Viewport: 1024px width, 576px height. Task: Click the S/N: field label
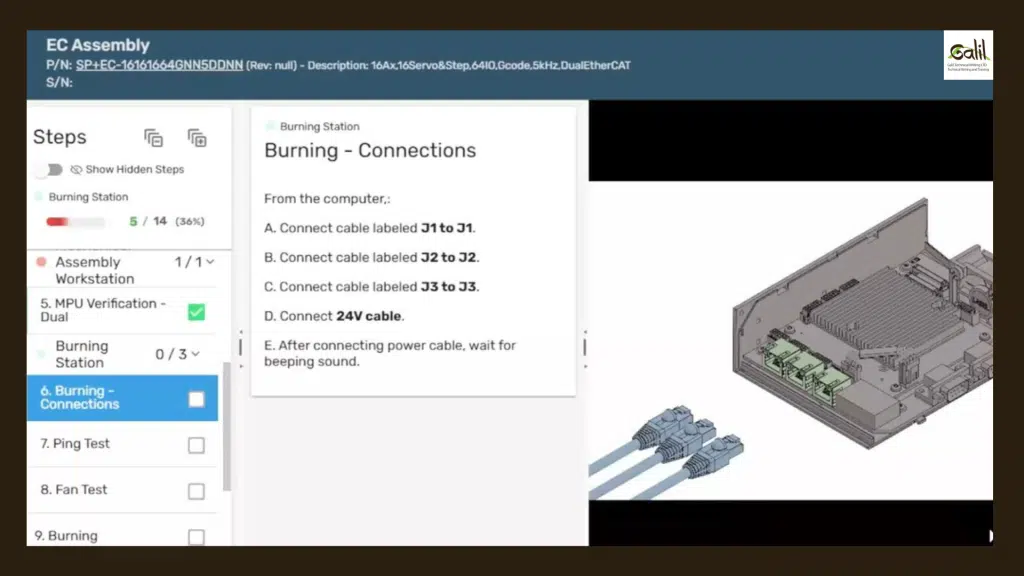pos(59,82)
